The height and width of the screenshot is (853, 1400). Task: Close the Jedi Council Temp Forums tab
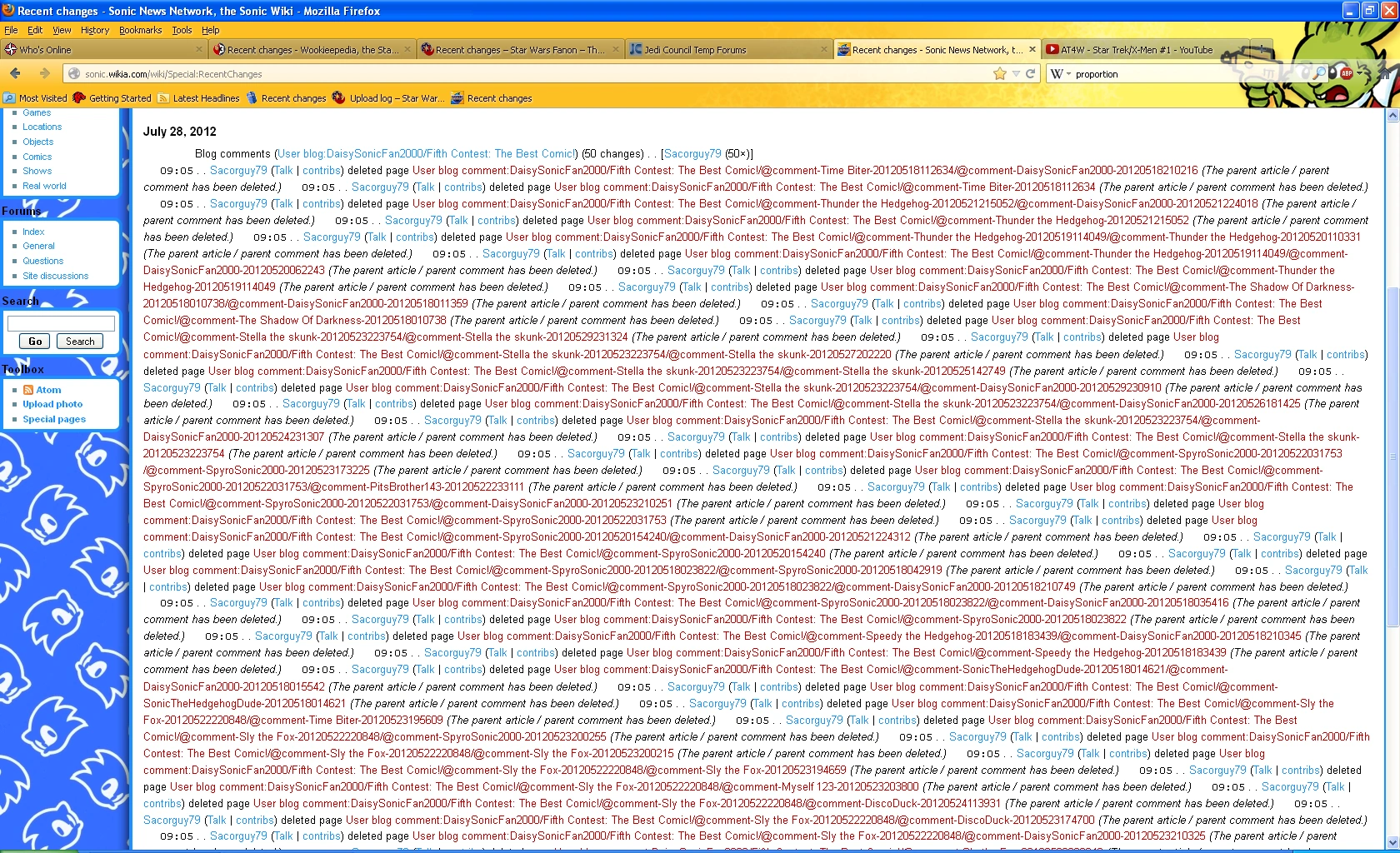(x=824, y=49)
